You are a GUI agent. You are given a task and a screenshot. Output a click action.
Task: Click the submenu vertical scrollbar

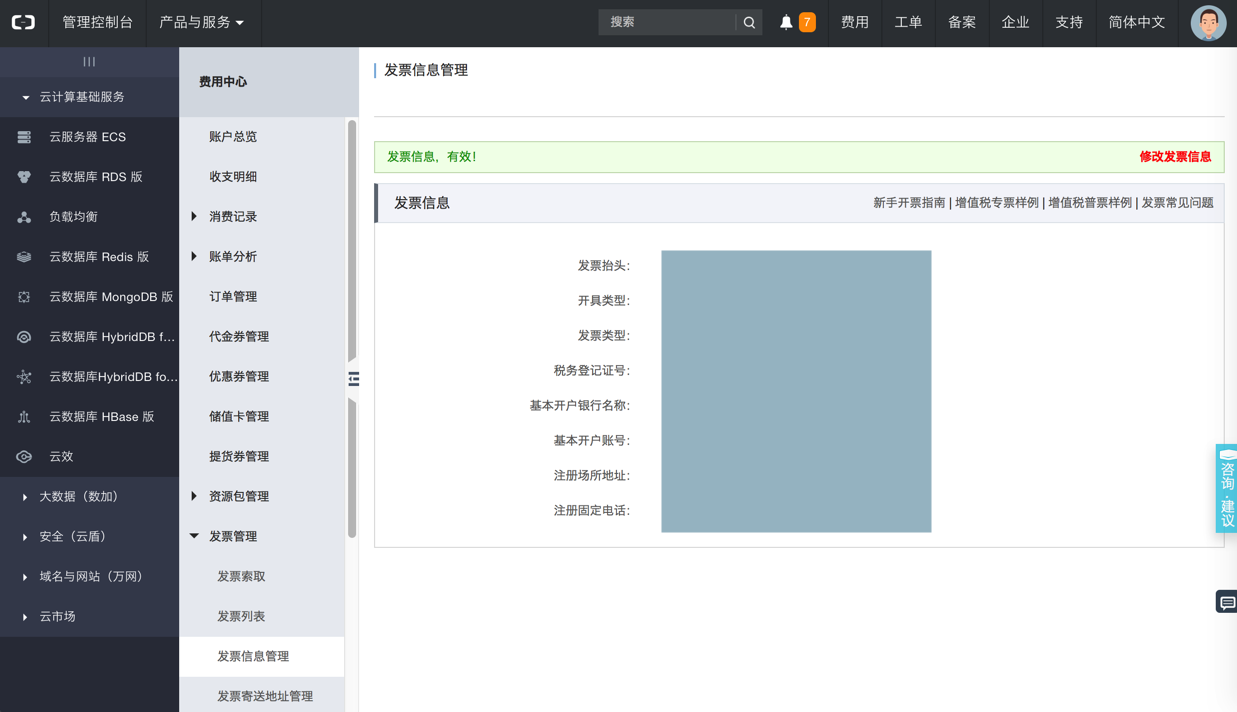pyautogui.click(x=352, y=330)
